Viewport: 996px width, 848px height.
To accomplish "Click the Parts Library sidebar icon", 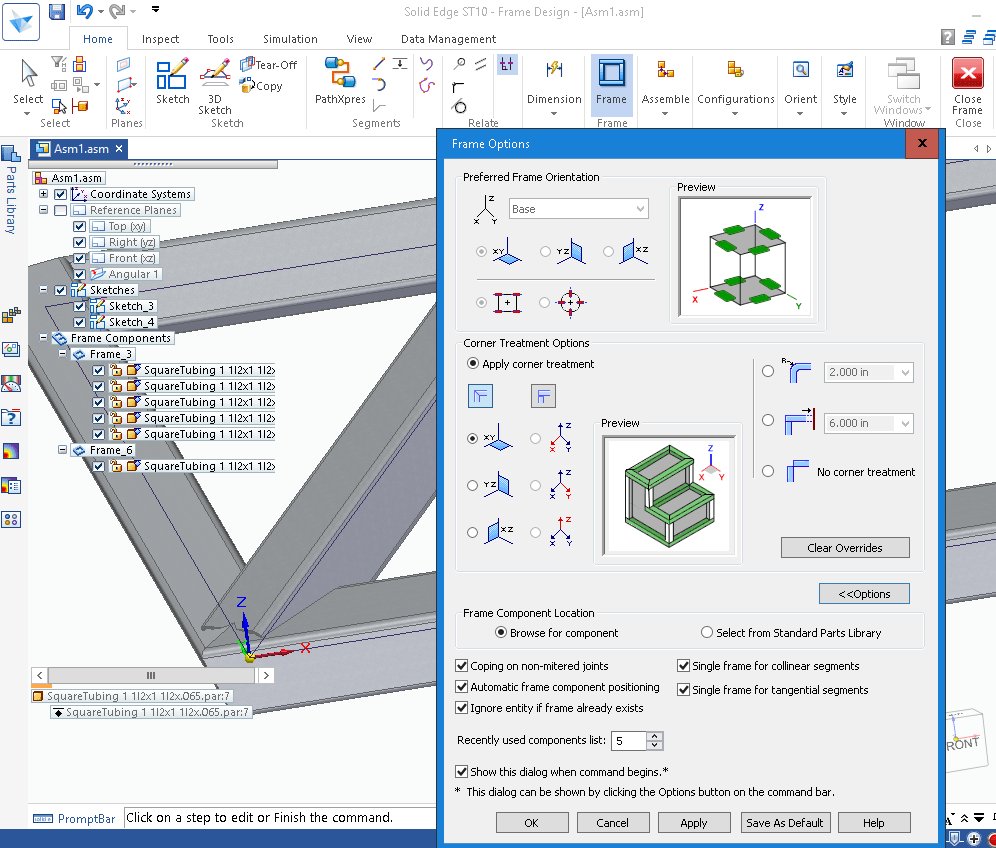I will click(x=11, y=155).
